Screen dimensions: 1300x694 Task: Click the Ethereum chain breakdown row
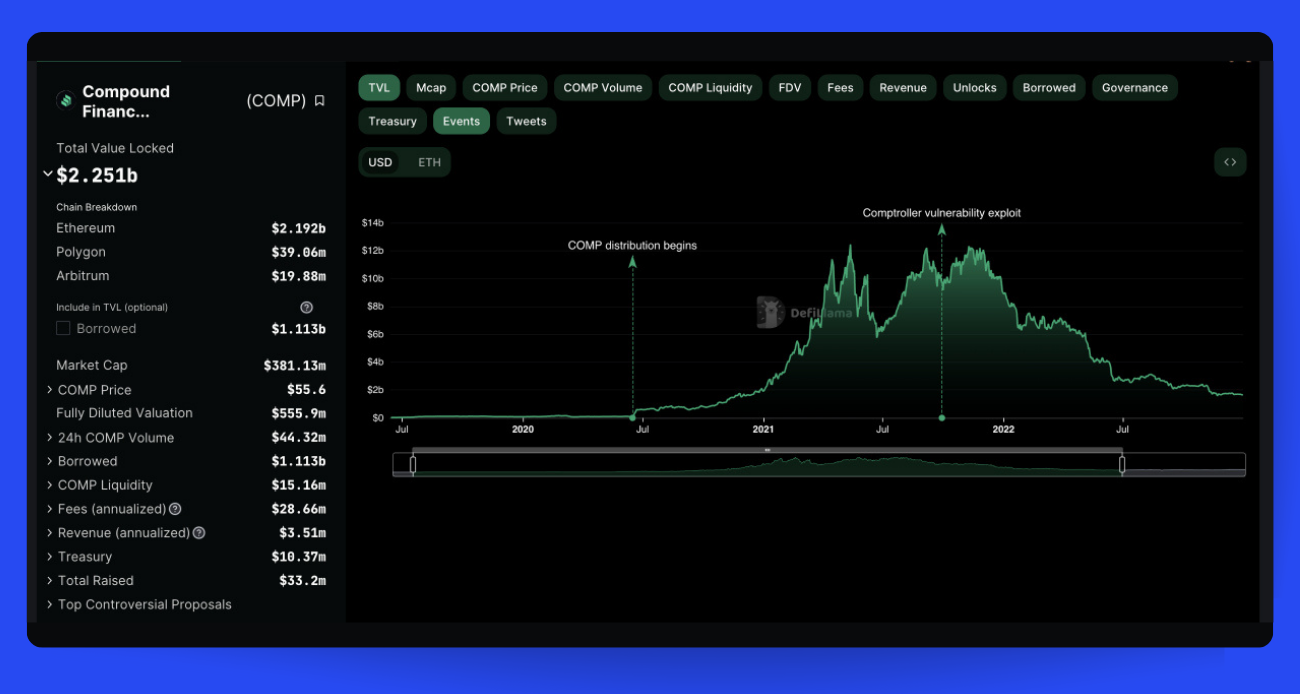191,228
